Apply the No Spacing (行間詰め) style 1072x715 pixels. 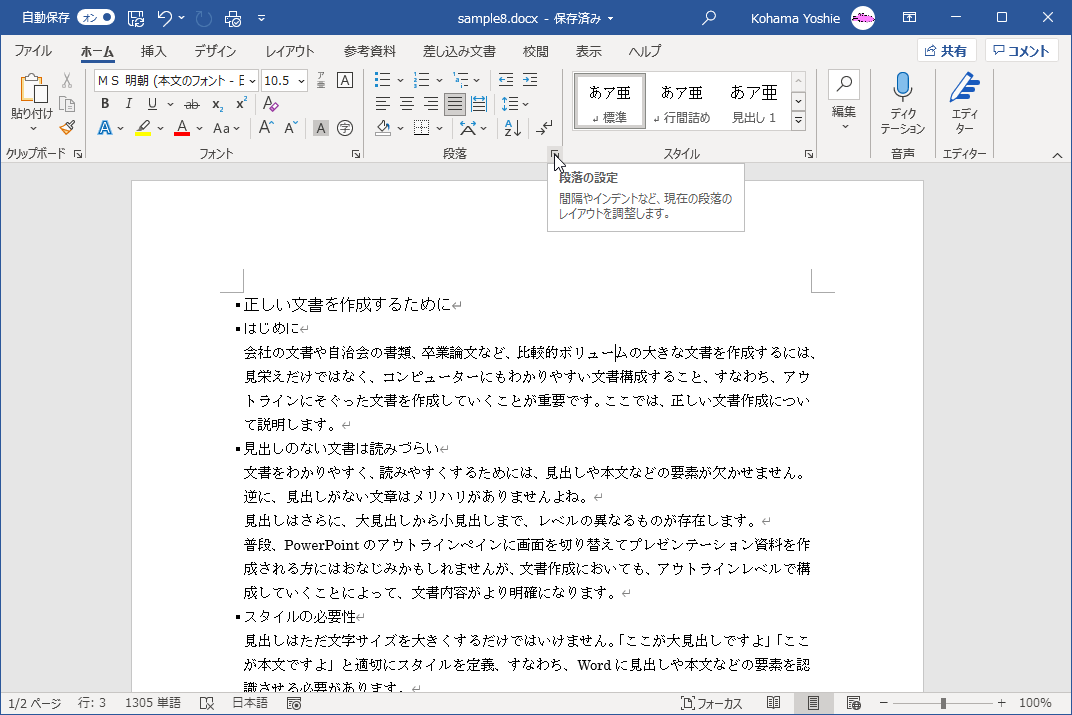[682, 101]
